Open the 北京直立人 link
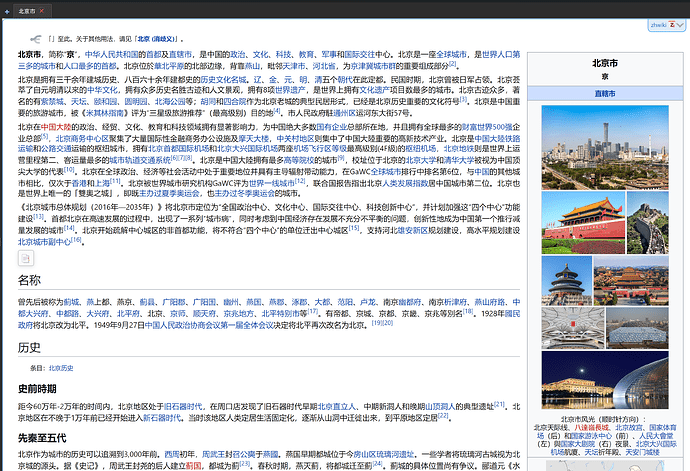Screen dimensions: 690x471 click(x=336, y=406)
